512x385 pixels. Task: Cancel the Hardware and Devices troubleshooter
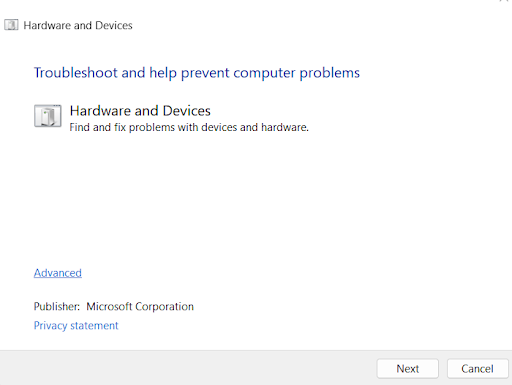coord(477,368)
